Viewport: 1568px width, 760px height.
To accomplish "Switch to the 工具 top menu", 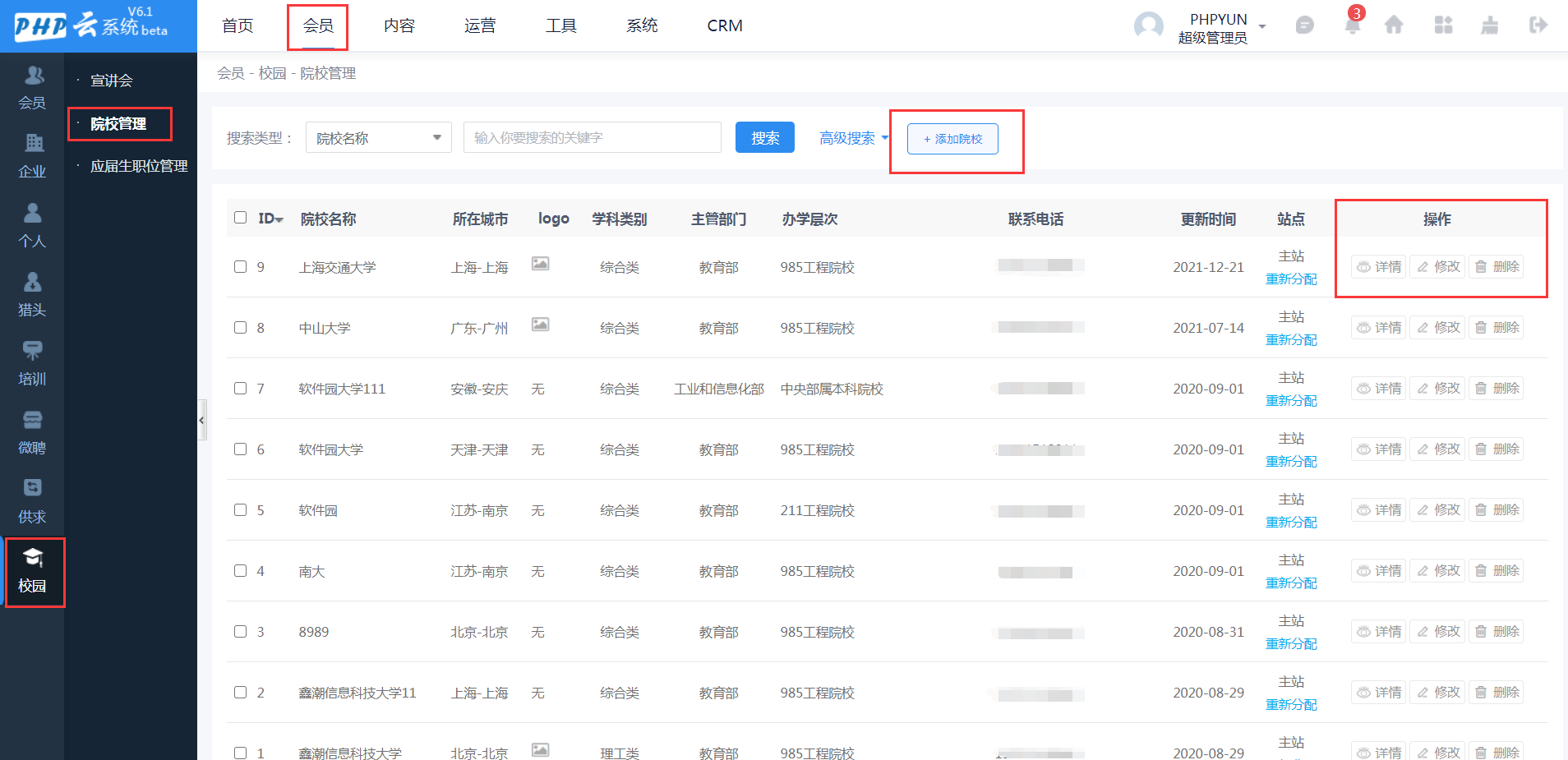I will (561, 25).
